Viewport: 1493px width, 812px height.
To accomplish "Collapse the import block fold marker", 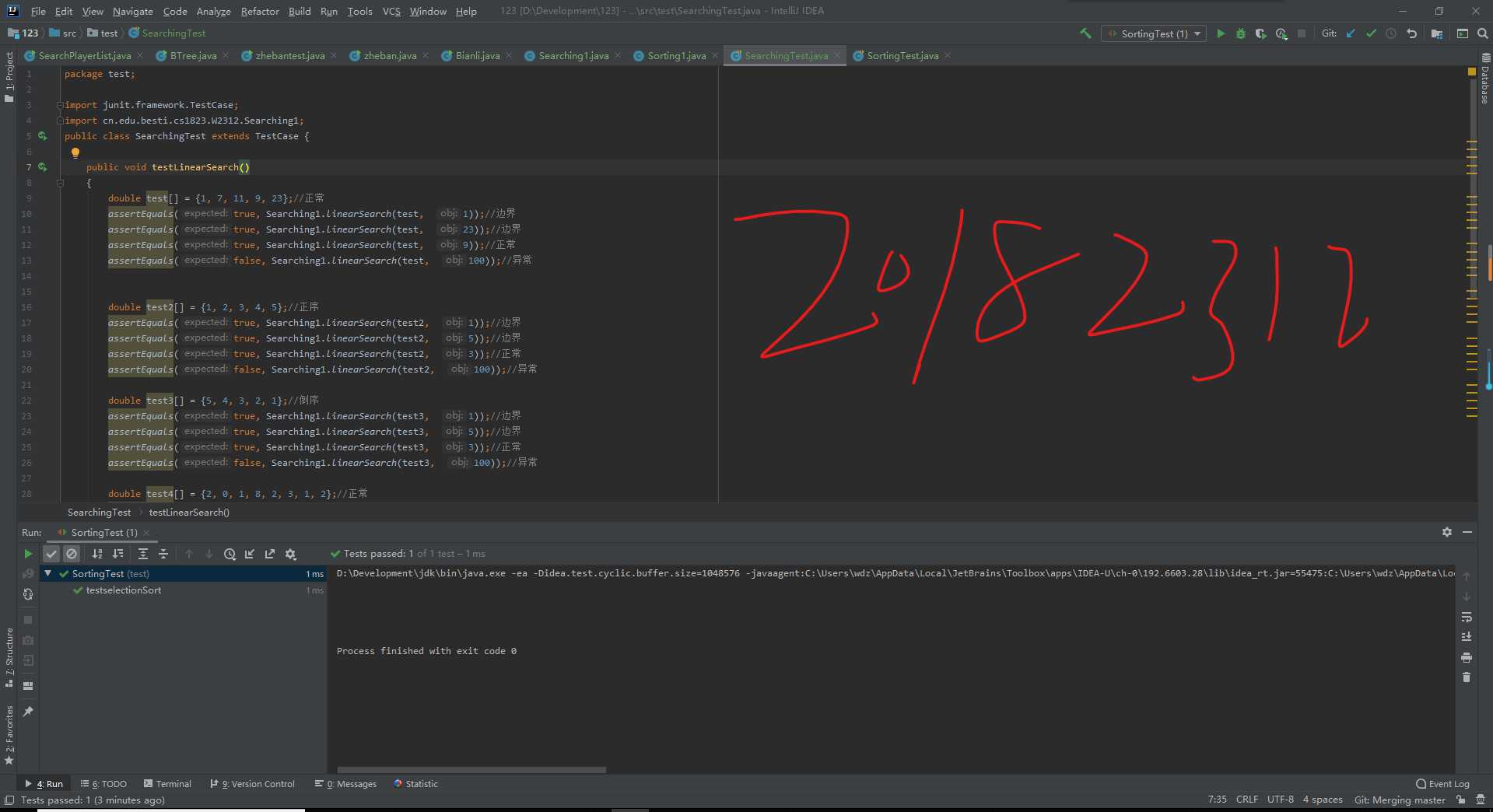I will point(60,105).
